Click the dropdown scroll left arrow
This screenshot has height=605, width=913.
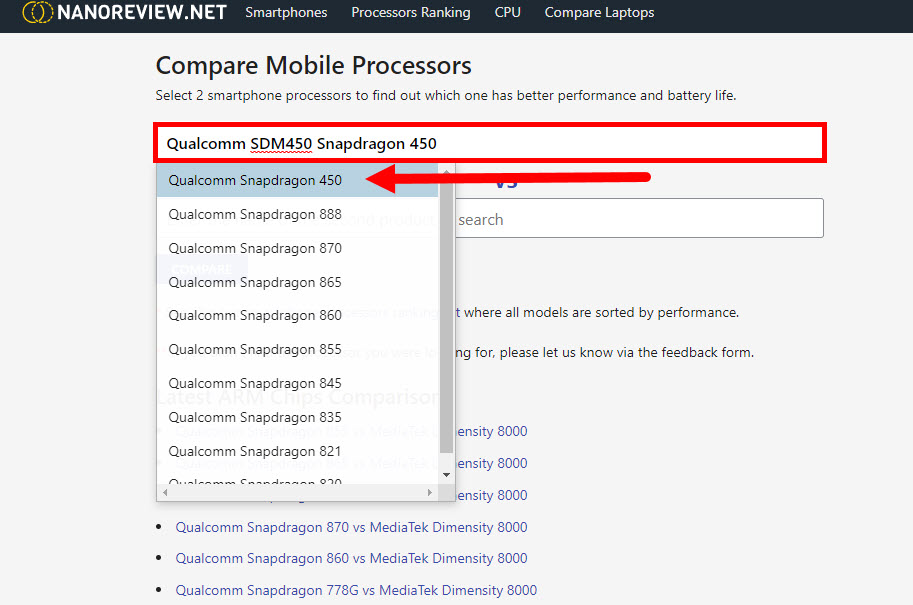point(165,493)
